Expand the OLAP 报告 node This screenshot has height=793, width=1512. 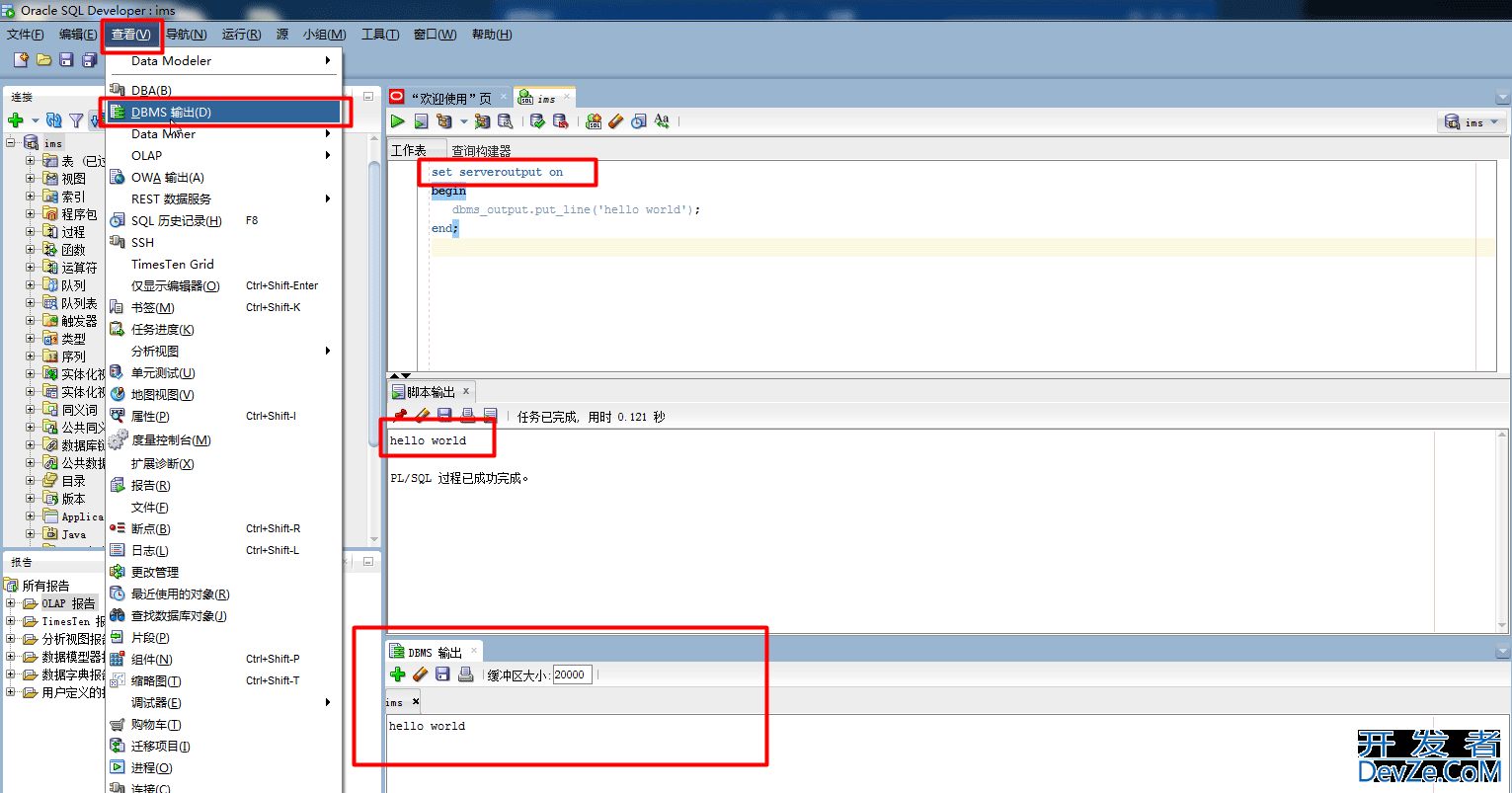11,603
